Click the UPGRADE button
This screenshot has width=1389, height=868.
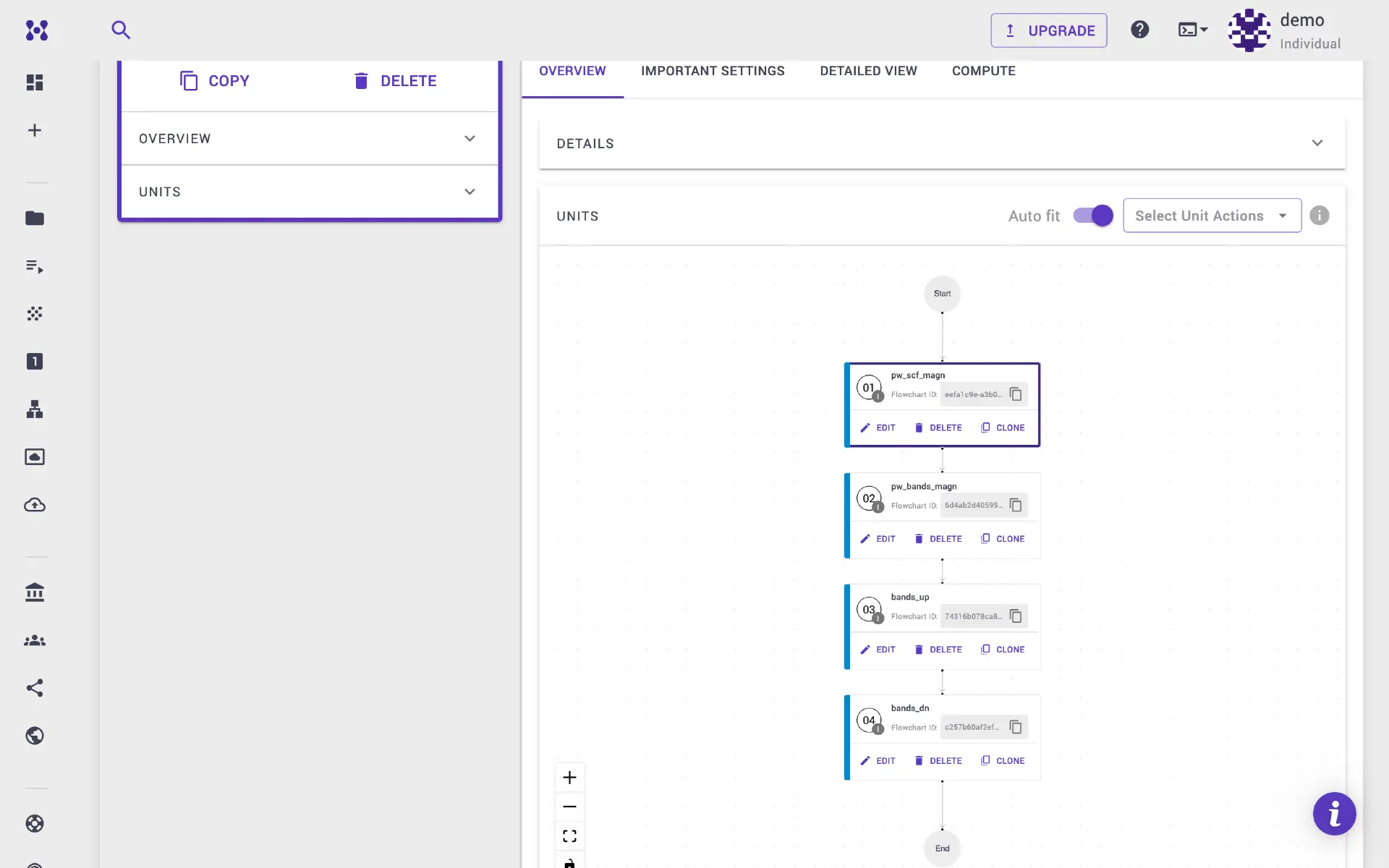click(1048, 30)
